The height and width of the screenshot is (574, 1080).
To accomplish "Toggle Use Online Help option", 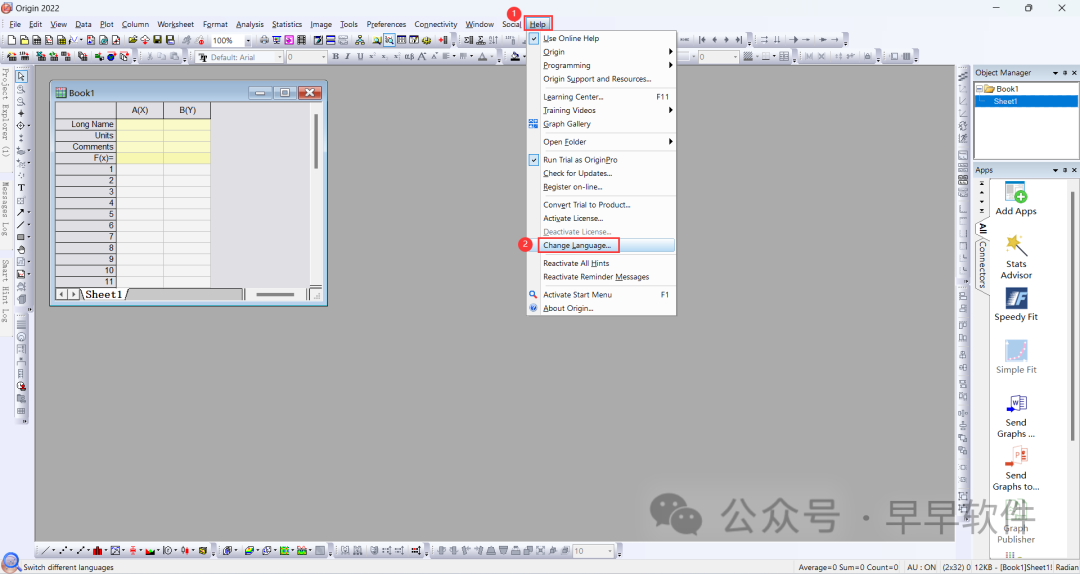I will (x=570, y=38).
